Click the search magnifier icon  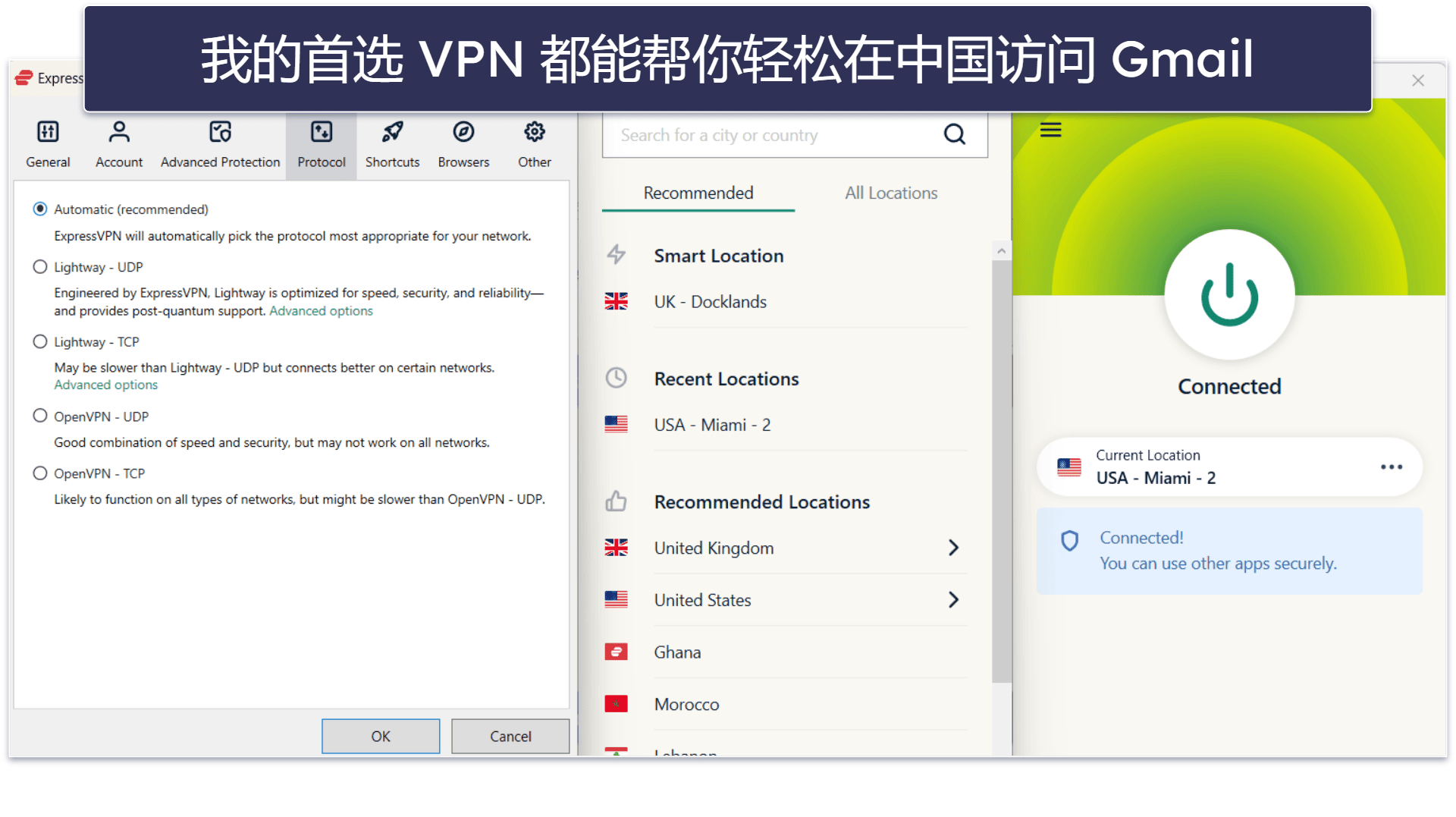[954, 135]
